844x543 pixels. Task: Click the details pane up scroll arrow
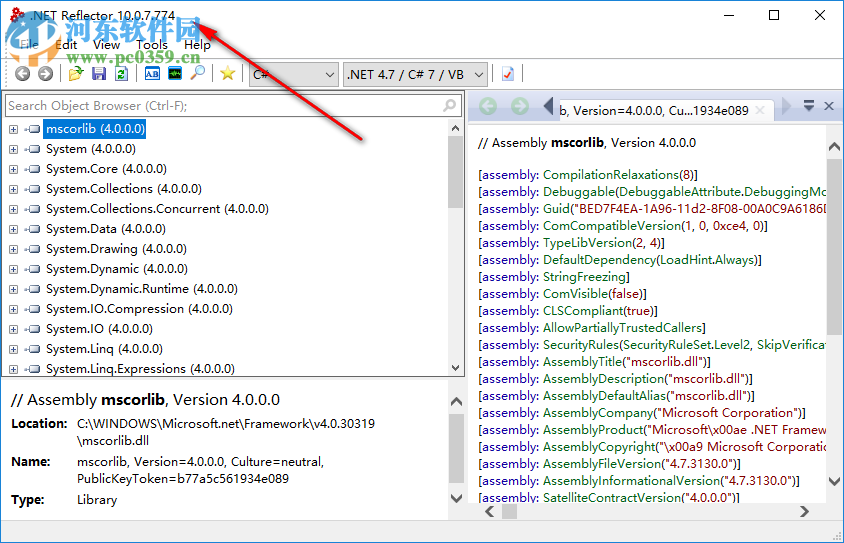[456, 401]
